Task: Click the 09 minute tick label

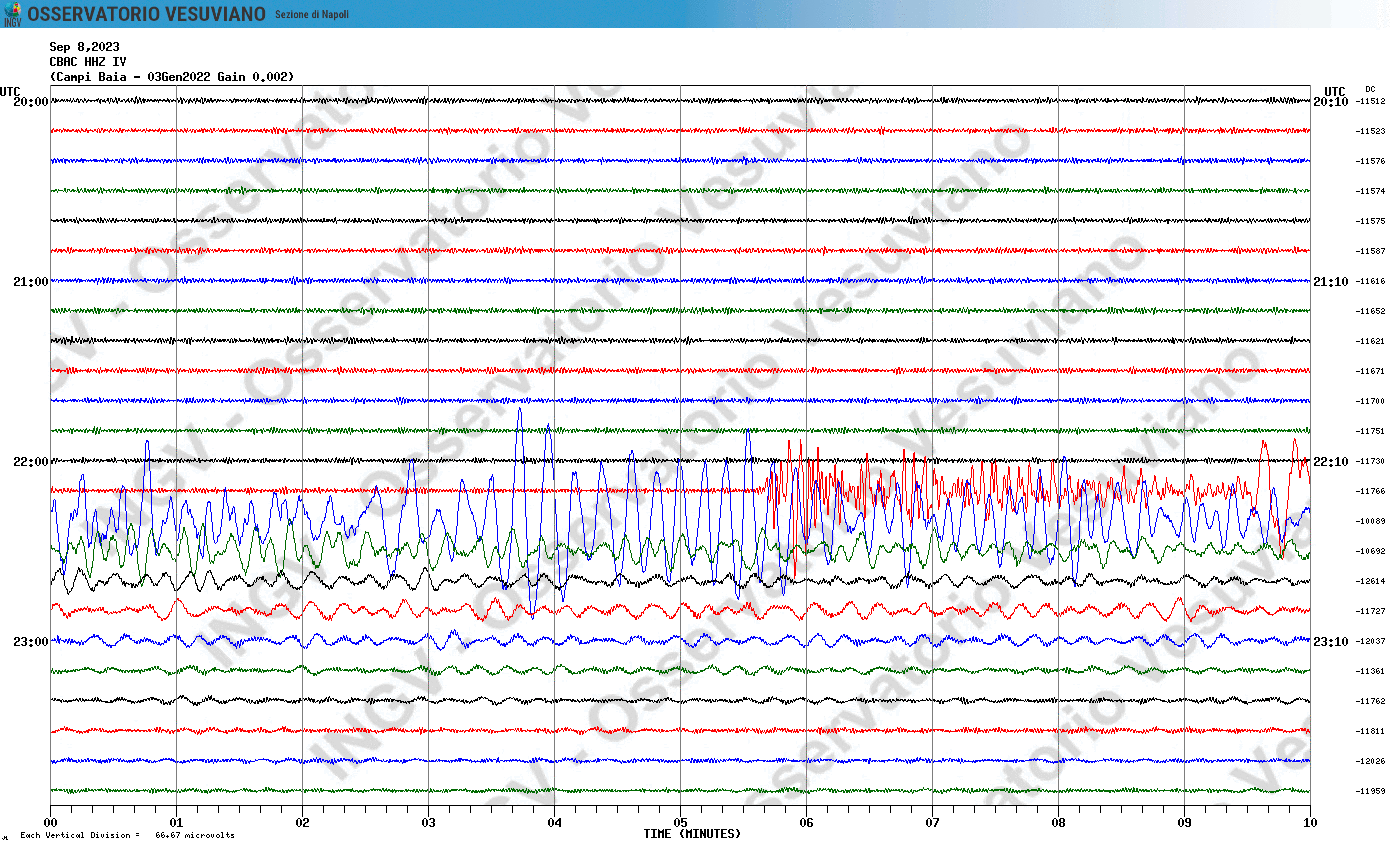Action: click(x=1184, y=823)
